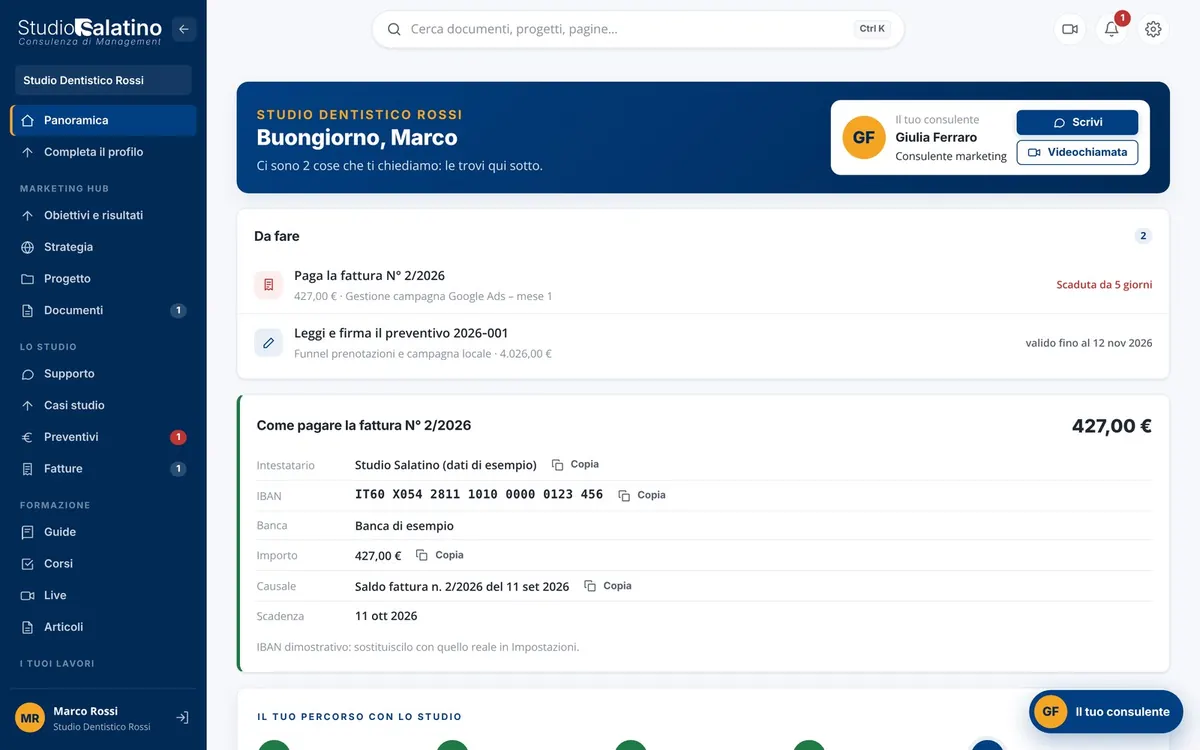The image size is (1200, 750).
Task: Click the Studio Dentistico Rossi selector in sidebar
Action: coord(103,80)
